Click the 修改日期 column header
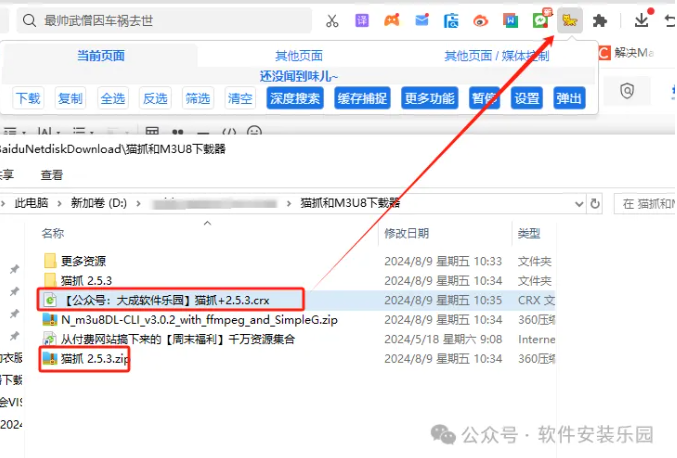 tap(407, 233)
